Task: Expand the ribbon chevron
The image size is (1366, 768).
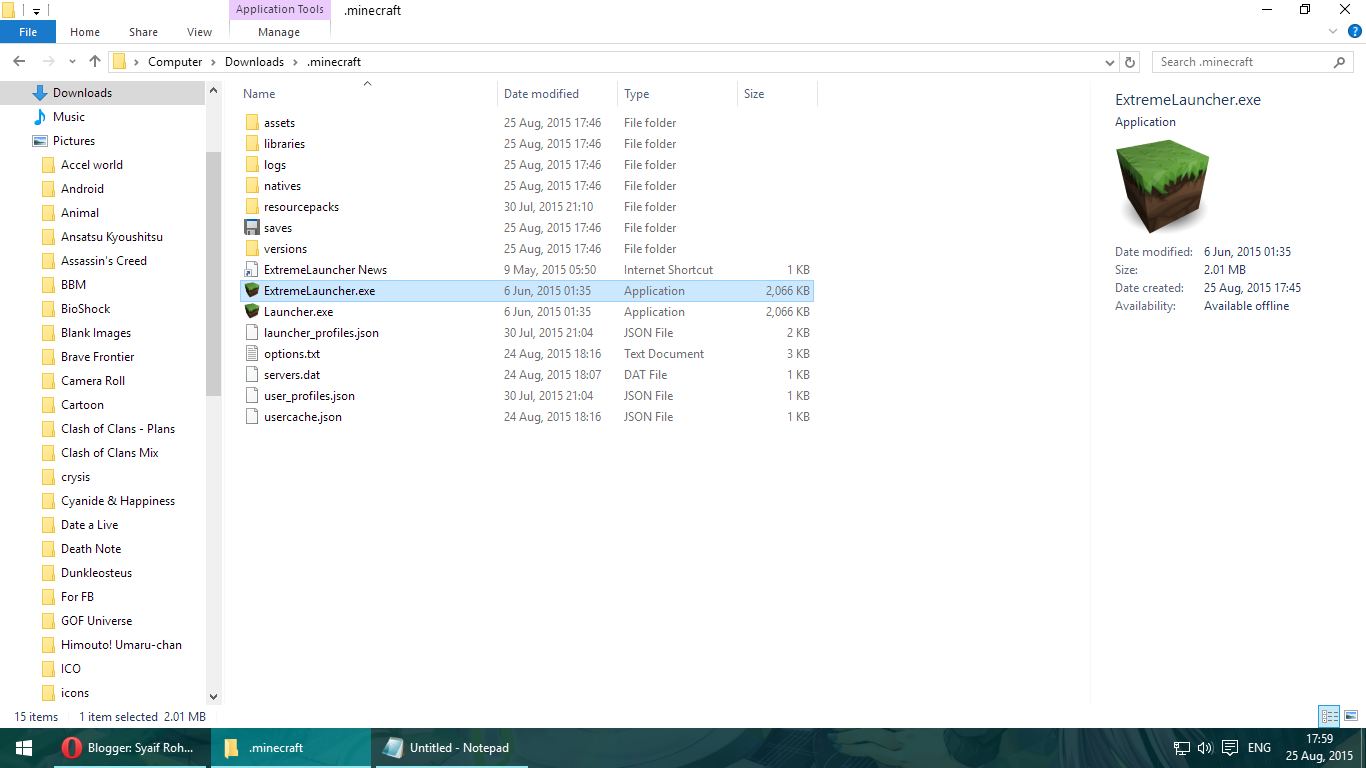Action: [1333, 32]
